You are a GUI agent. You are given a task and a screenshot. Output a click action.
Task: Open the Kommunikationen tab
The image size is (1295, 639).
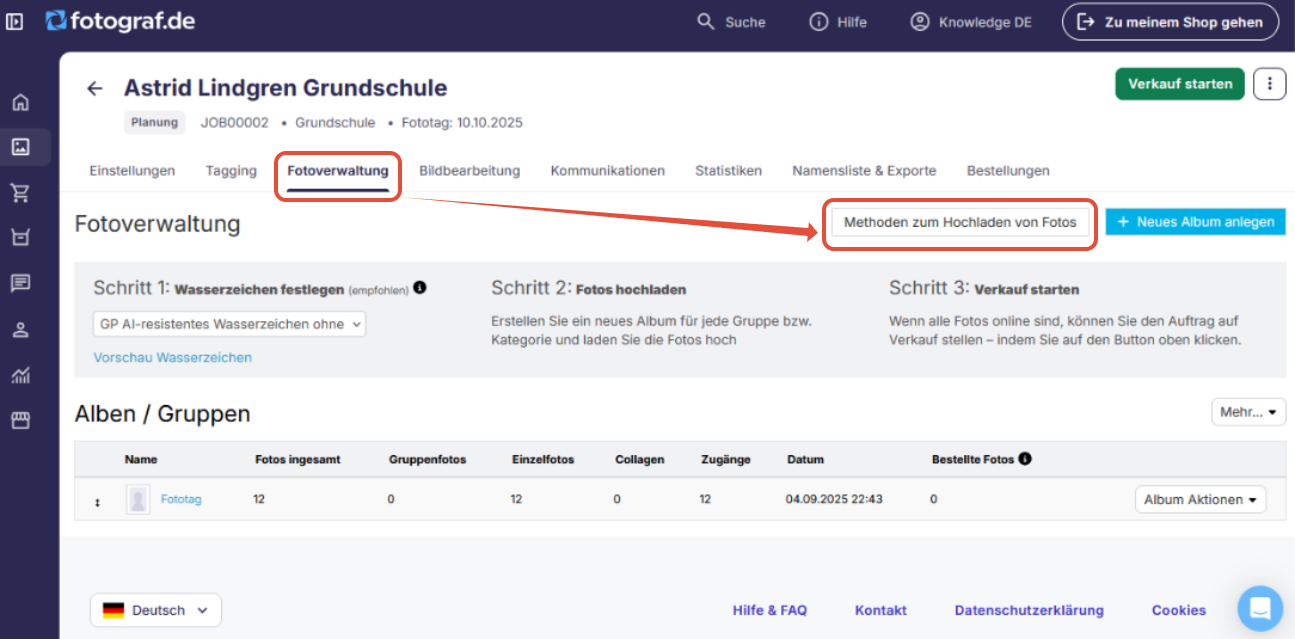coord(608,171)
